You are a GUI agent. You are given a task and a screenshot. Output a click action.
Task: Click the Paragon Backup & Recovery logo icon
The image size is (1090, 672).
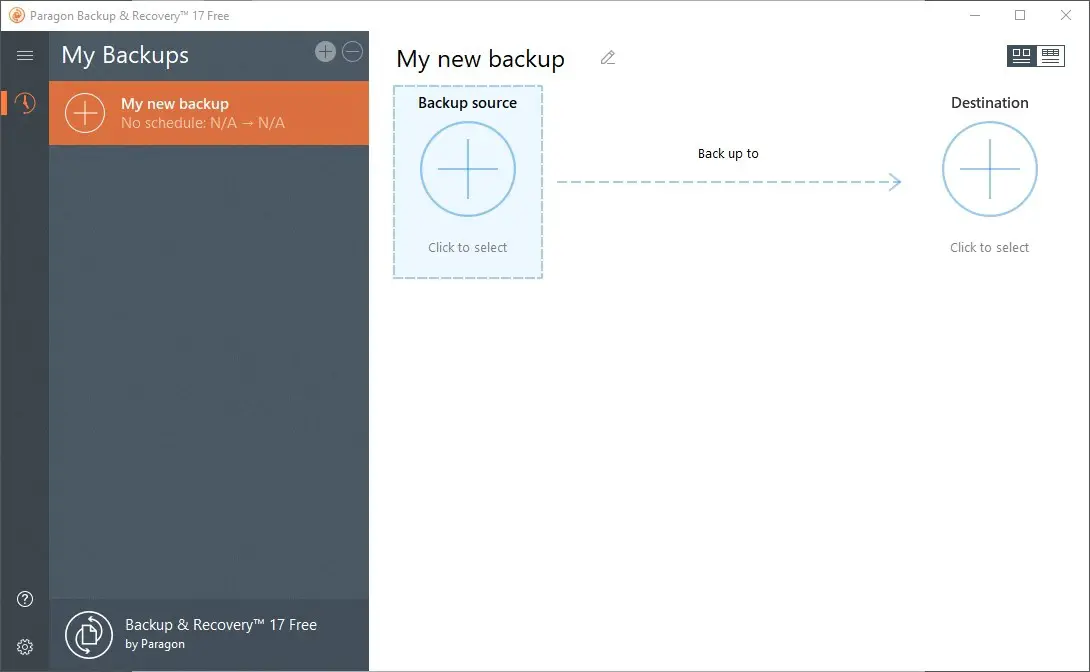pos(89,634)
